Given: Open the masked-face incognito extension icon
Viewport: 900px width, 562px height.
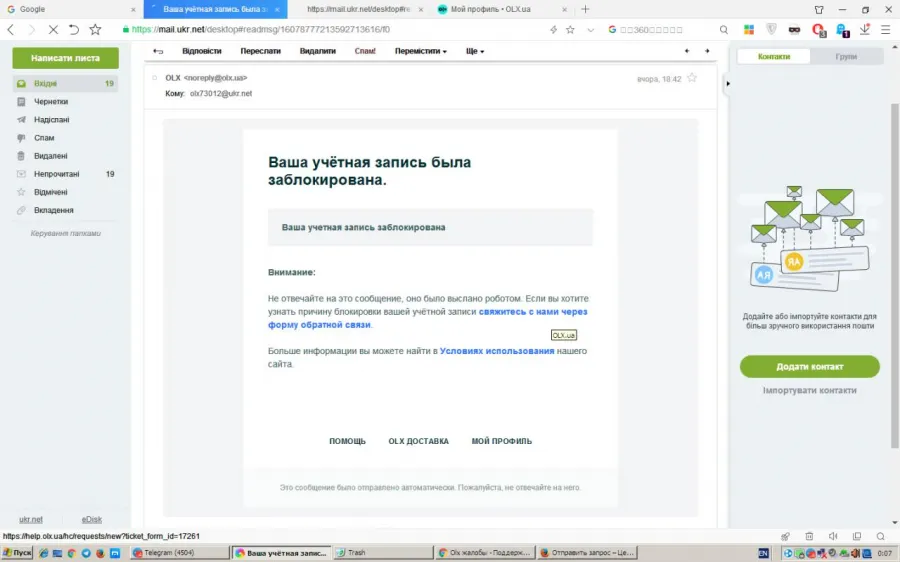Looking at the screenshot, I should click(794, 30).
